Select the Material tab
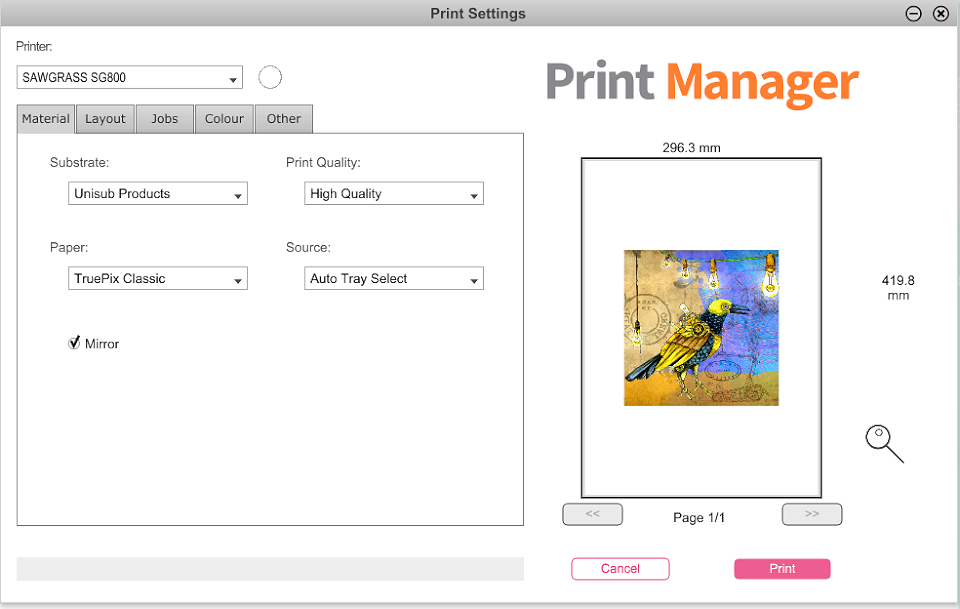Screen dimensions: 960x609 point(46,119)
